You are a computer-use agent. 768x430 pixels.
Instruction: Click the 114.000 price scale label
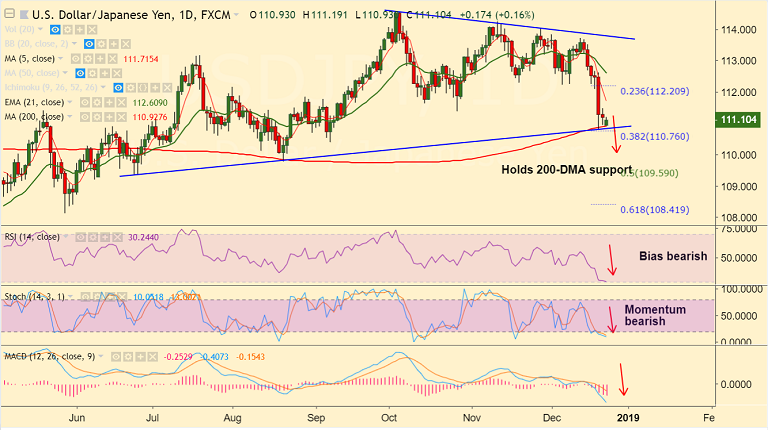[x=738, y=30]
